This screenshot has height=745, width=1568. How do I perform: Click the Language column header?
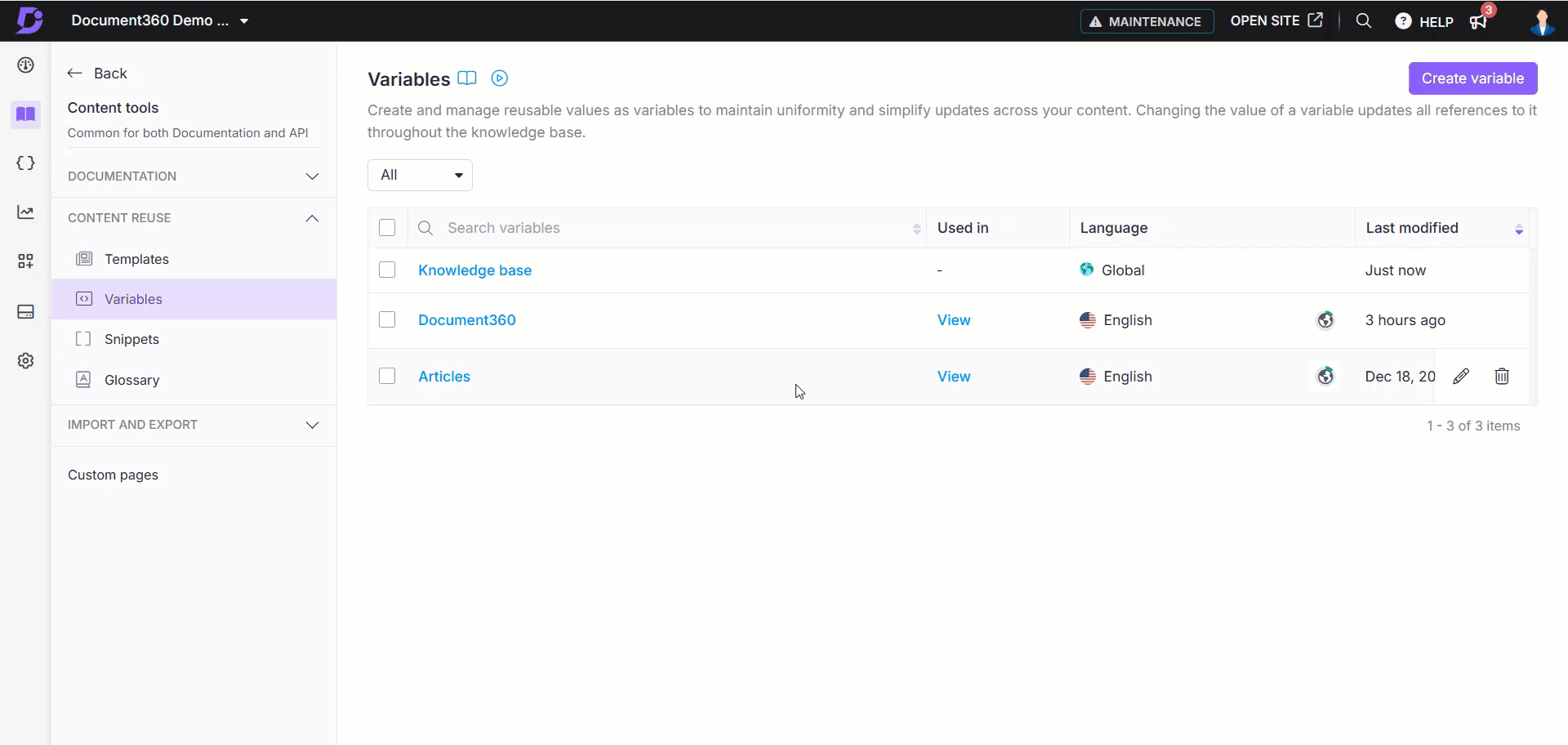coord(1114,228)
